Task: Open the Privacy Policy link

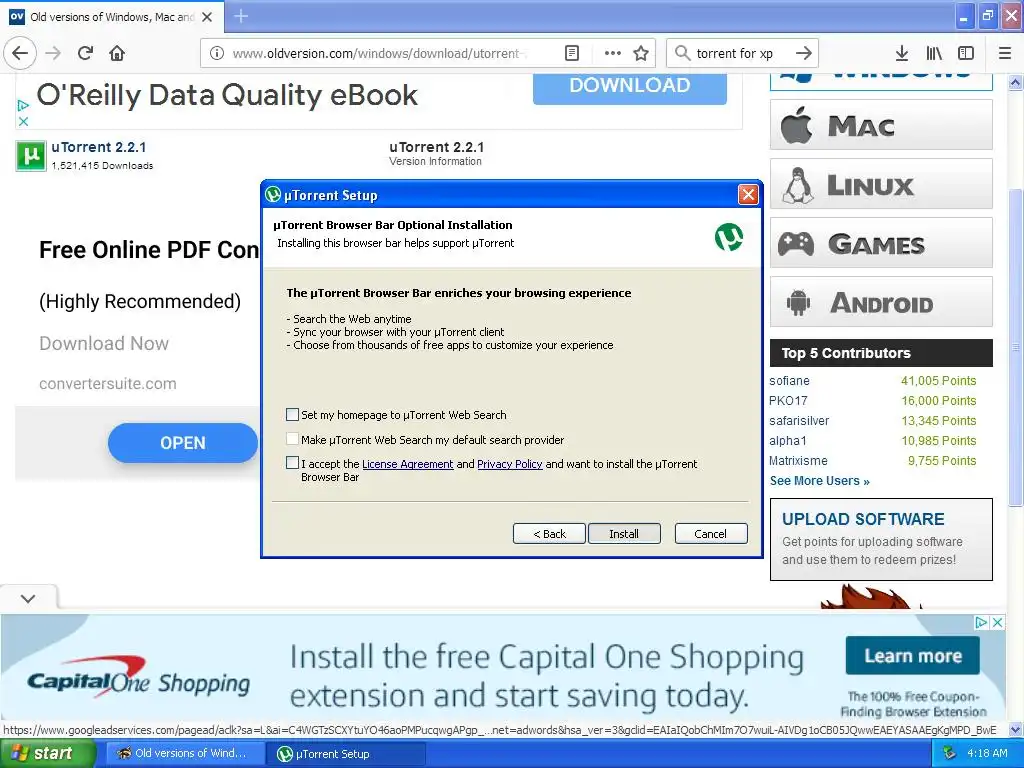Action: click(509, 464)
